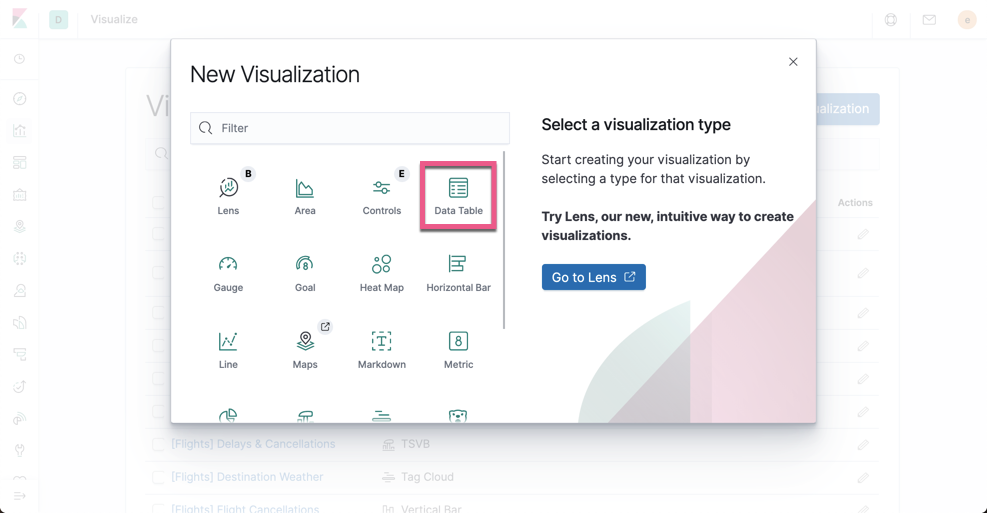Select the Data Table visualization
The image size is (987, 513).
[458, 196]
